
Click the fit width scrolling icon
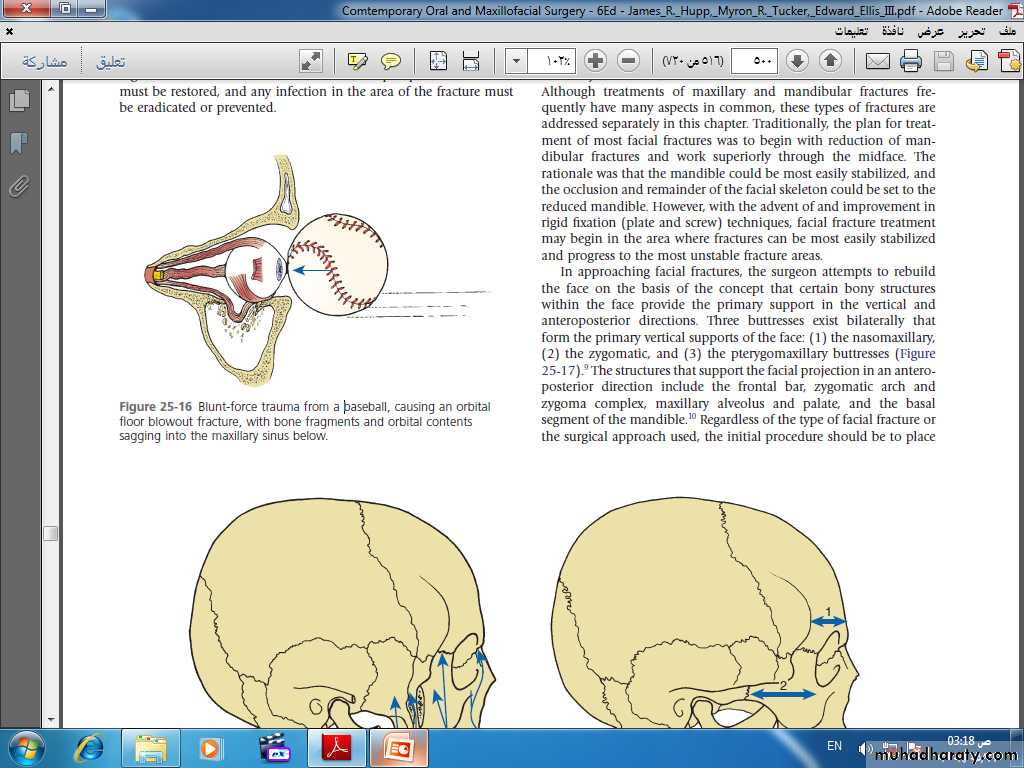471,61
